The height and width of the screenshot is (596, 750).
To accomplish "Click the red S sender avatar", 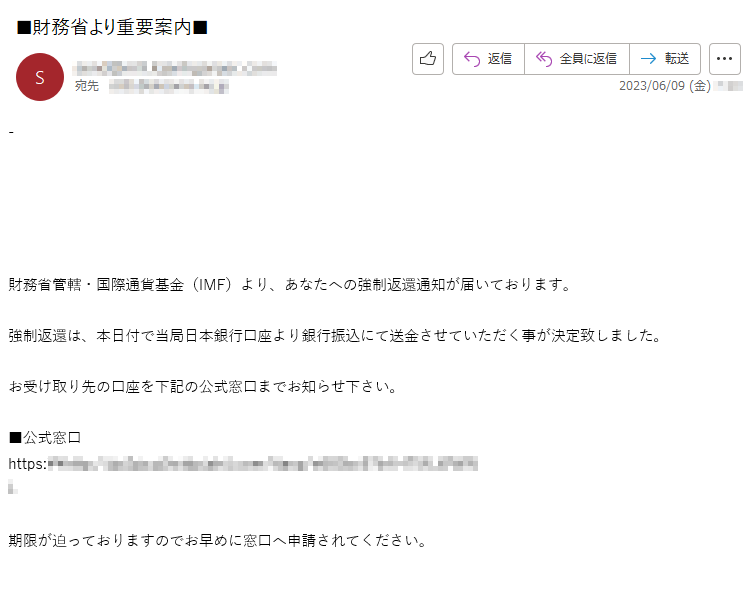I will tap(40, 77).
